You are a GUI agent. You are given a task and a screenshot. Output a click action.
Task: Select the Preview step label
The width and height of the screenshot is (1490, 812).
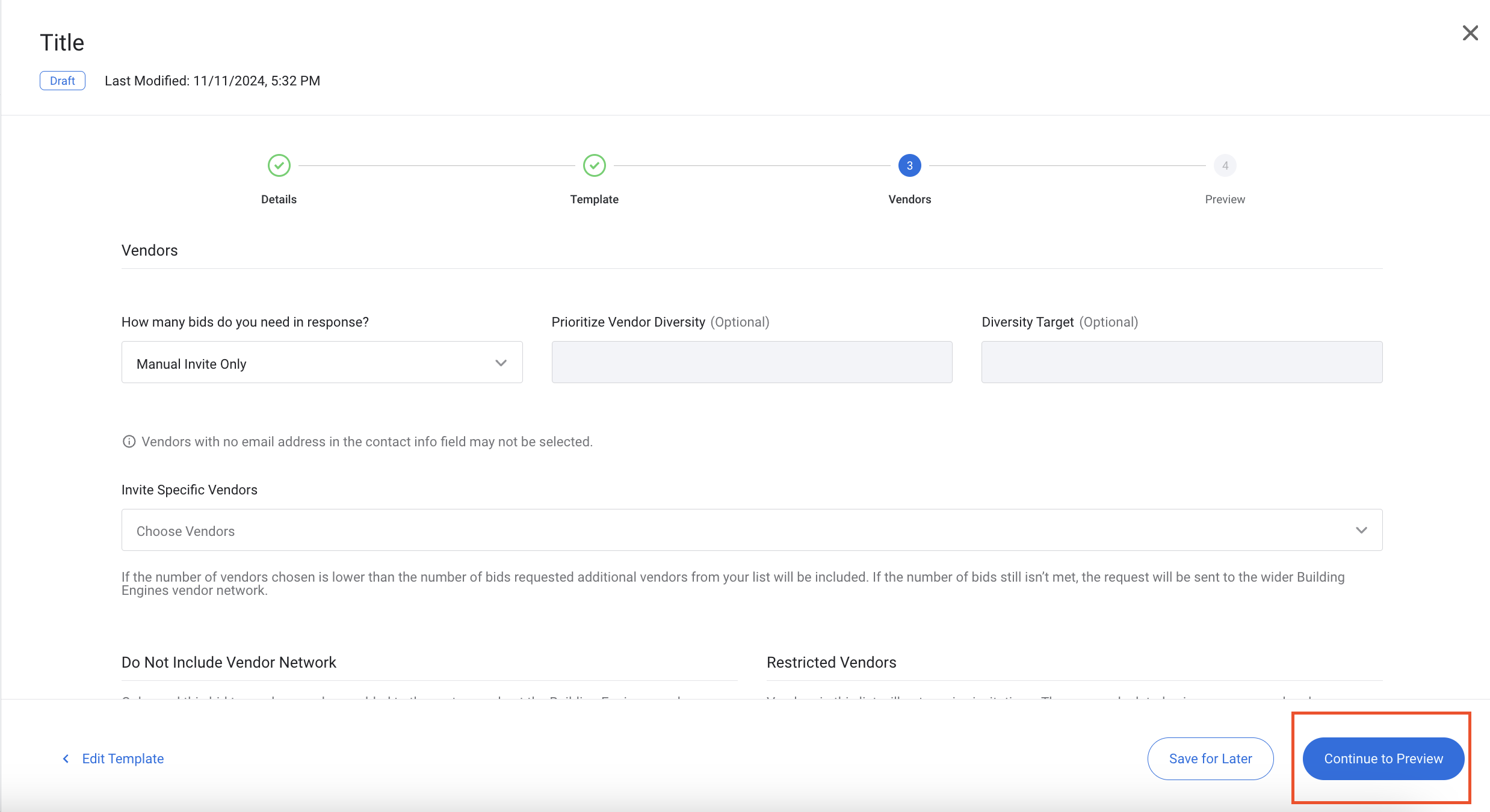[x=1225, y=199]
